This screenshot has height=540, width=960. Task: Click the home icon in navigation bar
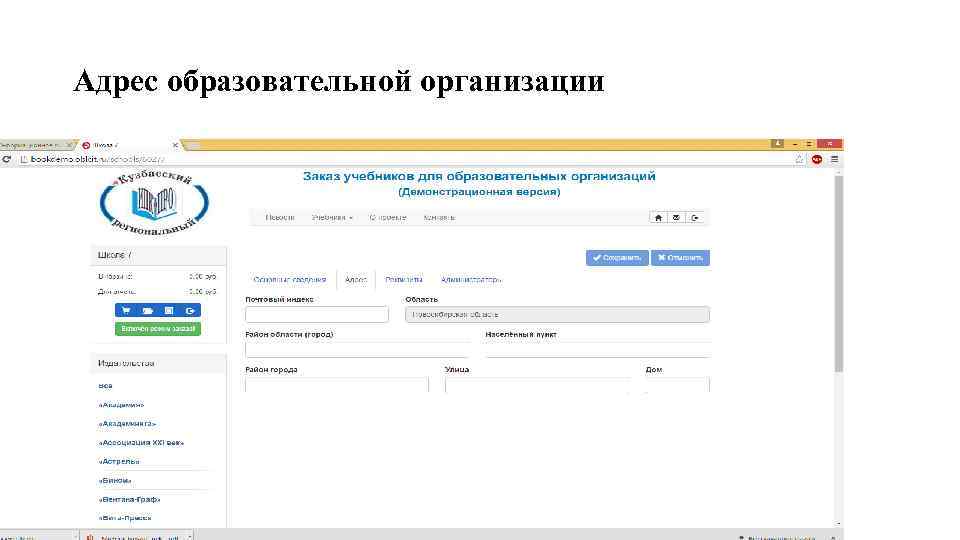(658, 217)
